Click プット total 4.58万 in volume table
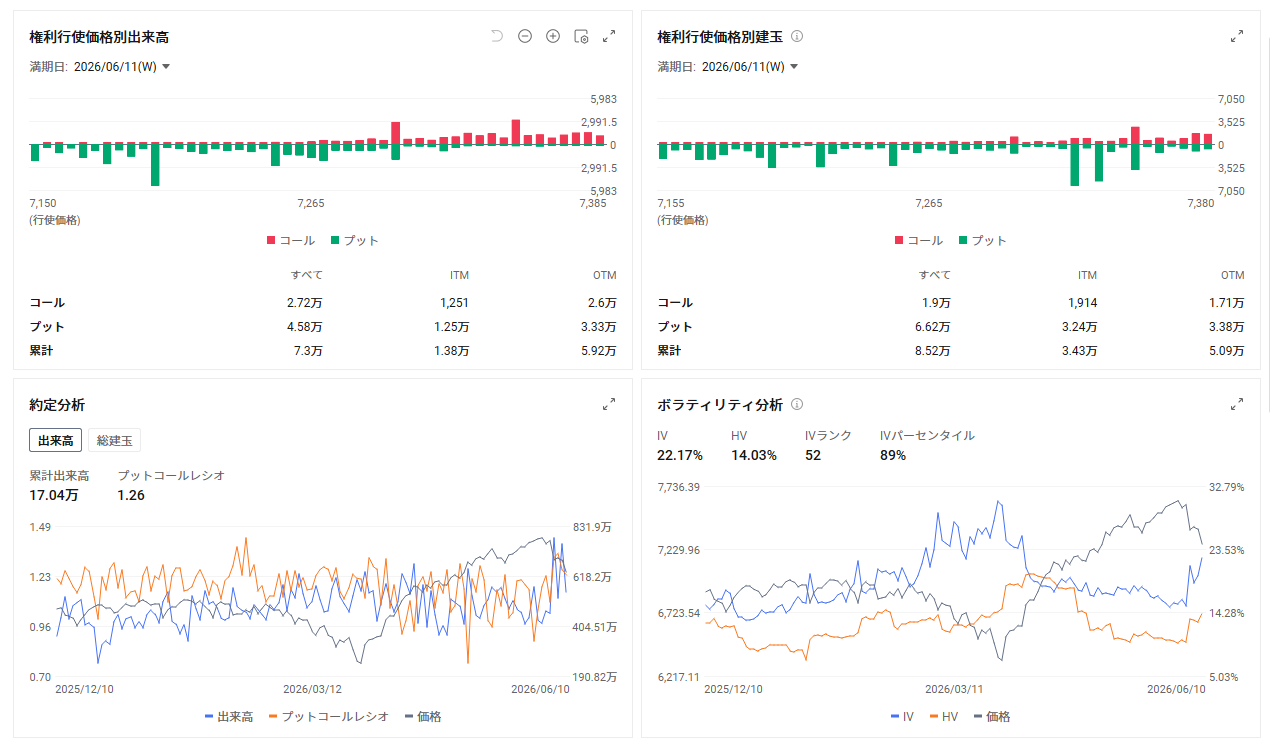The image size is (1270, 743). click(307, 326)
